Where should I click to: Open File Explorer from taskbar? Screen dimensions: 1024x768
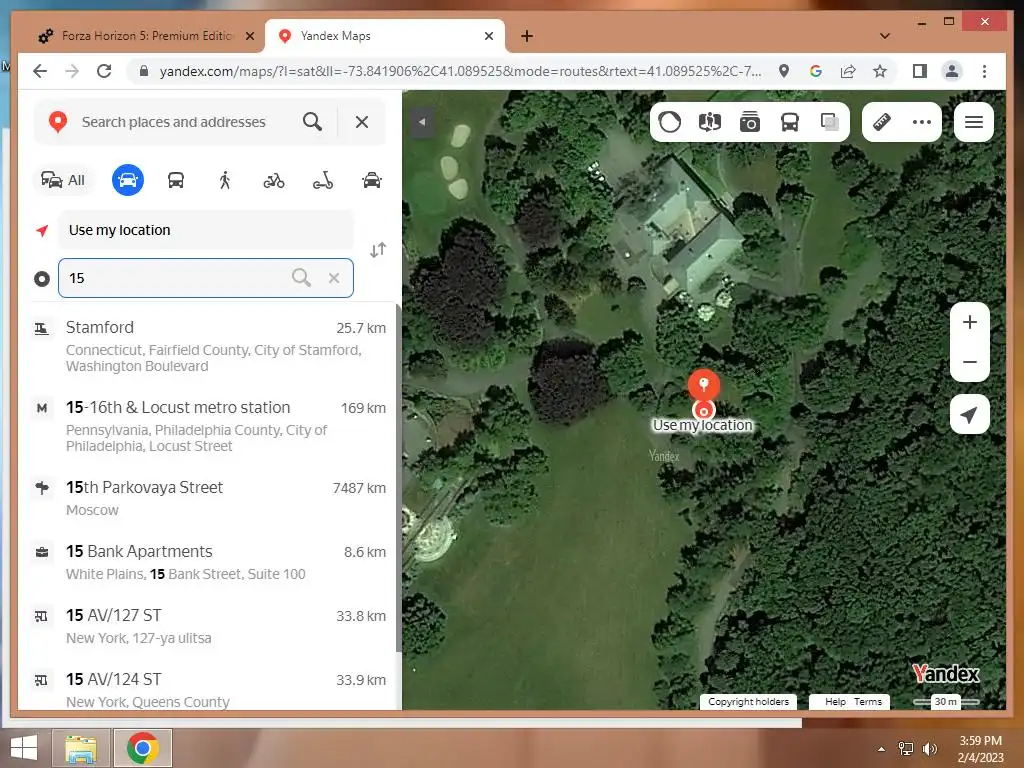point(81,748)
